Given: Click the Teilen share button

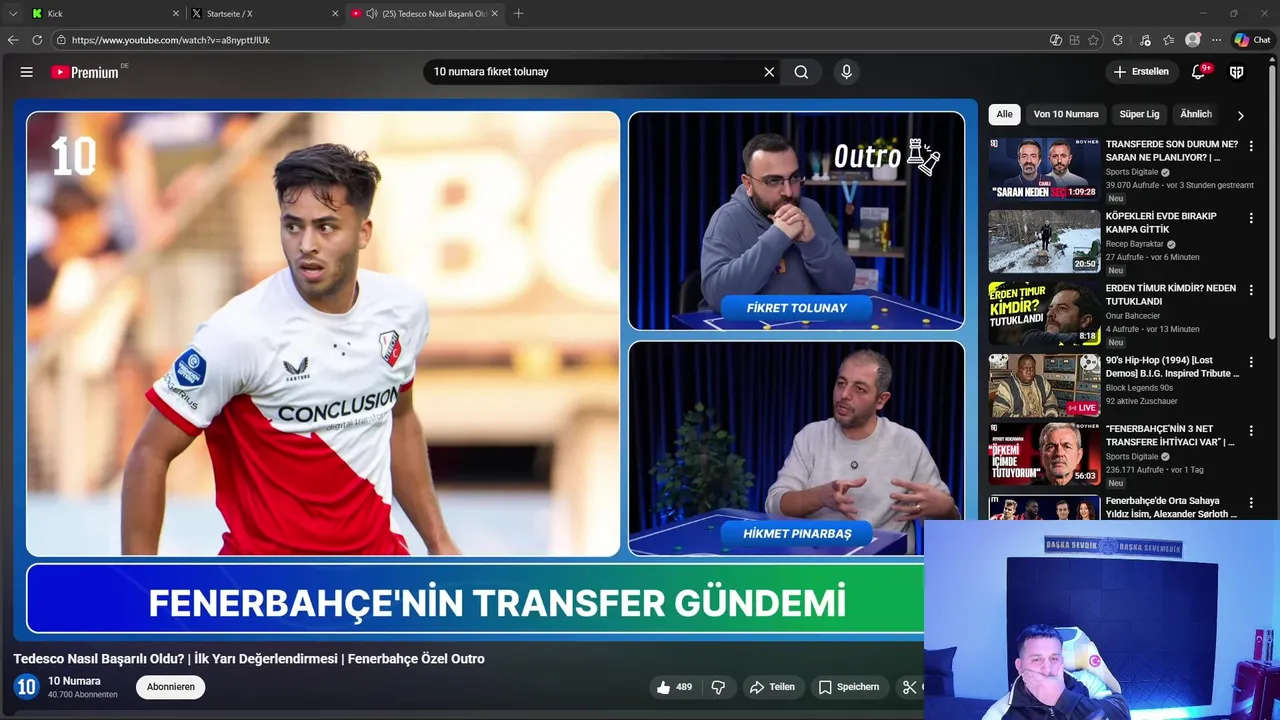Looking at the screenshot, I should (772, 687).
